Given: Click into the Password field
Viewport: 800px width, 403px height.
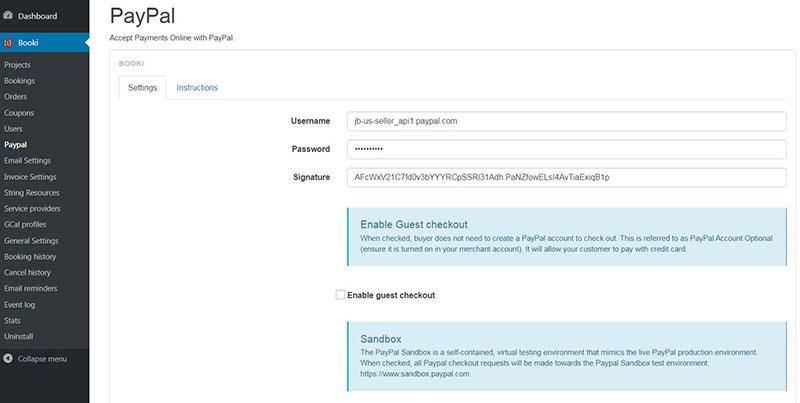Looking at the screenshot, I should [x=566, y=149].
